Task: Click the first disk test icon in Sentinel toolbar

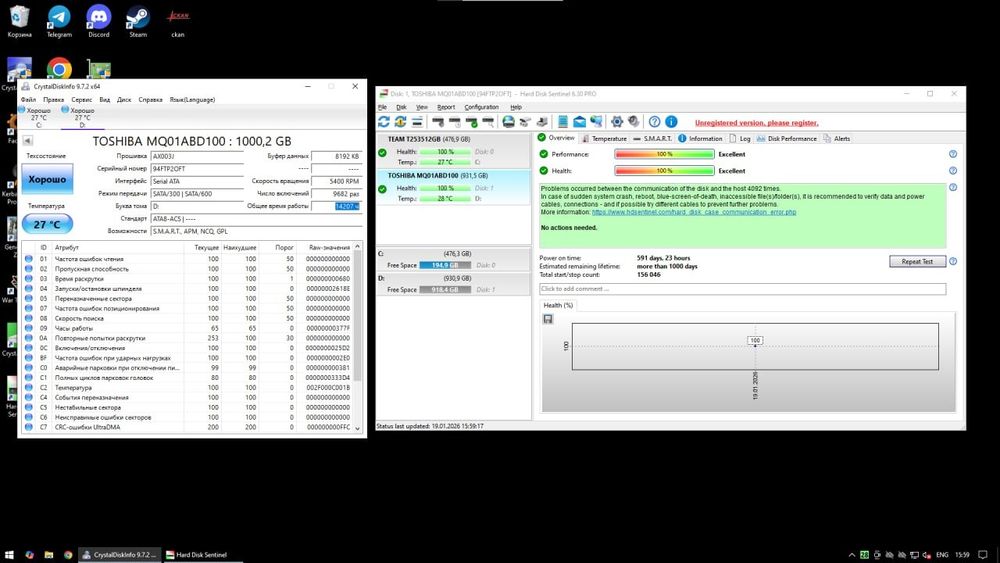Action: [x=438, y=121]
